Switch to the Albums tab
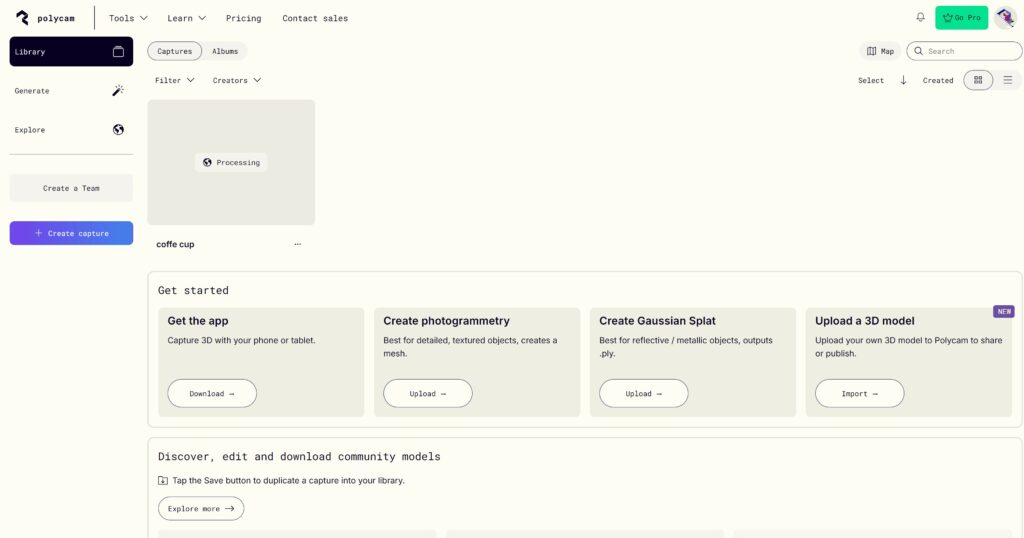Viewport: 1024px width, 538px height. [x=225, y=51]
